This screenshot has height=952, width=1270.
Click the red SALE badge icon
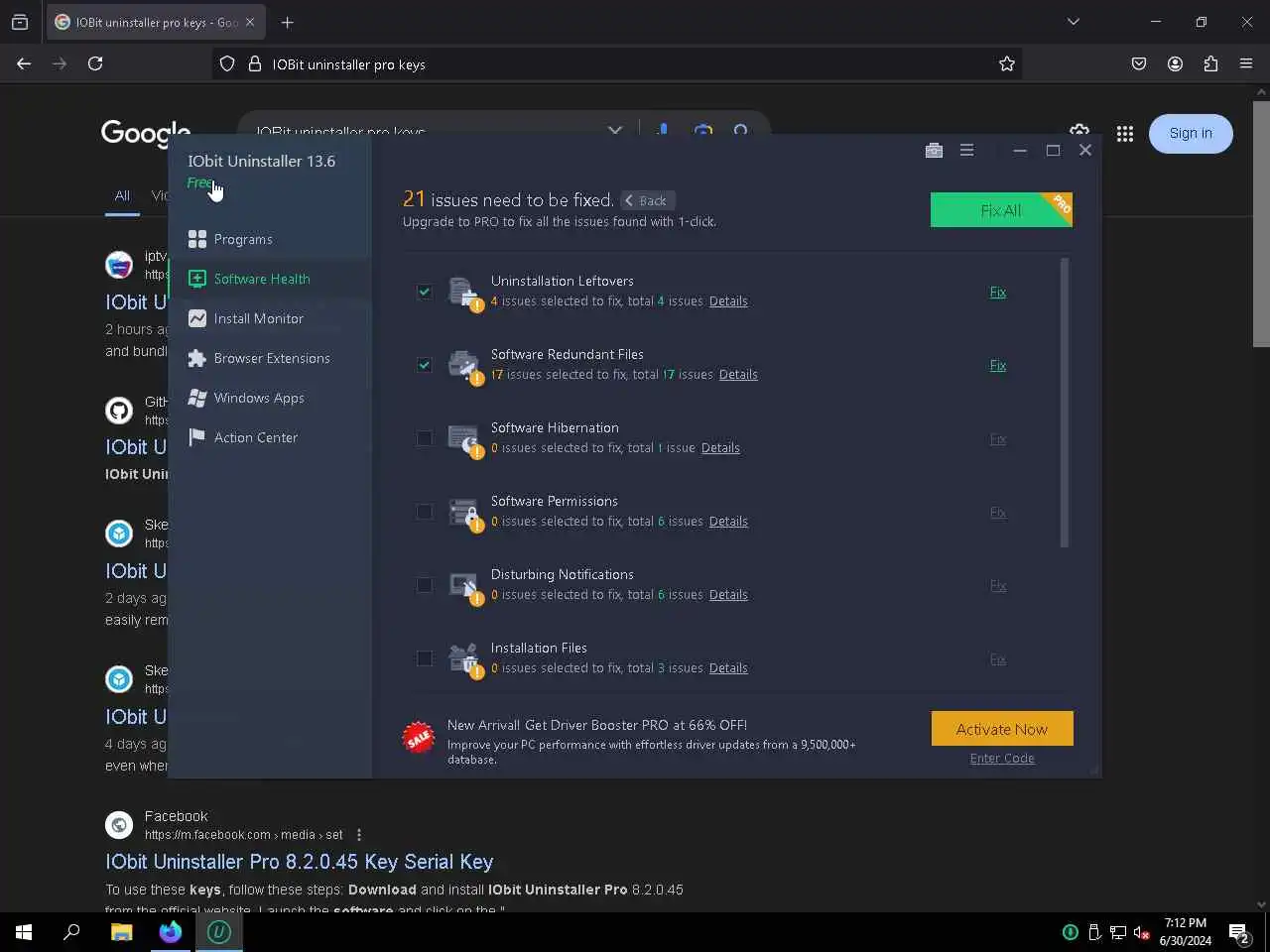point(419,737)
